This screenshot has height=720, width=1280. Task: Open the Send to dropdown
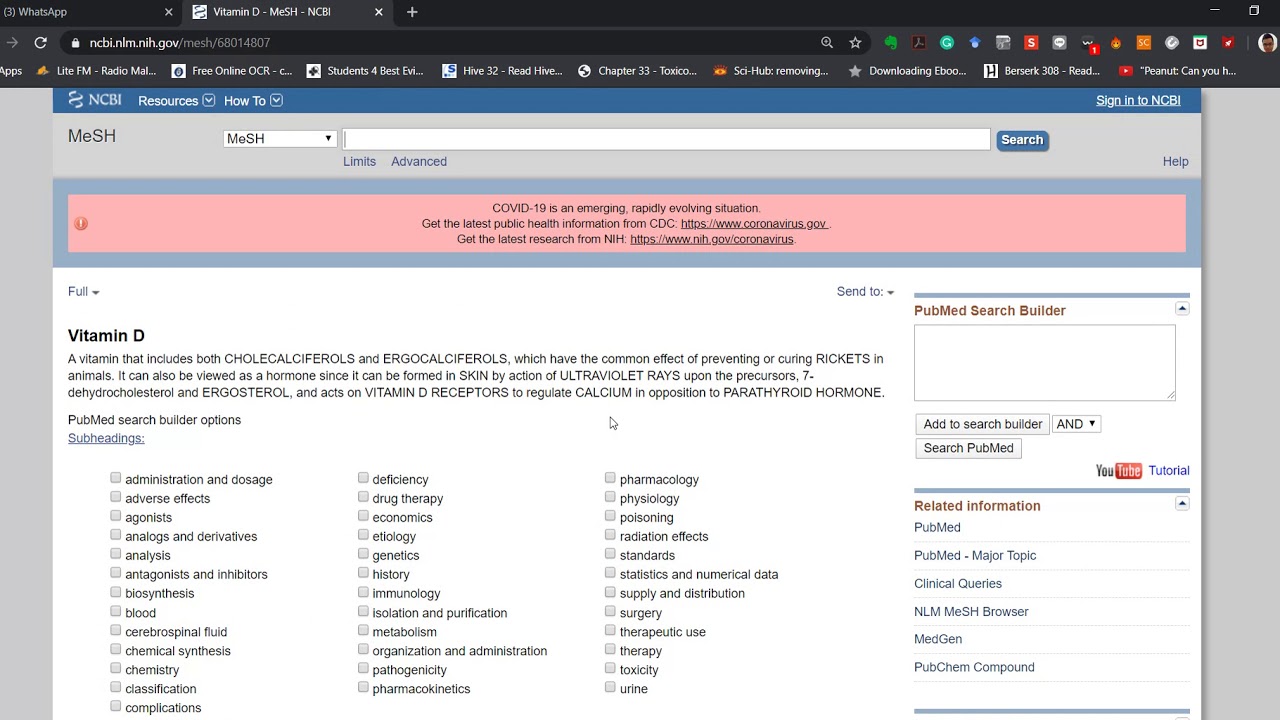[x=865, y=292]
